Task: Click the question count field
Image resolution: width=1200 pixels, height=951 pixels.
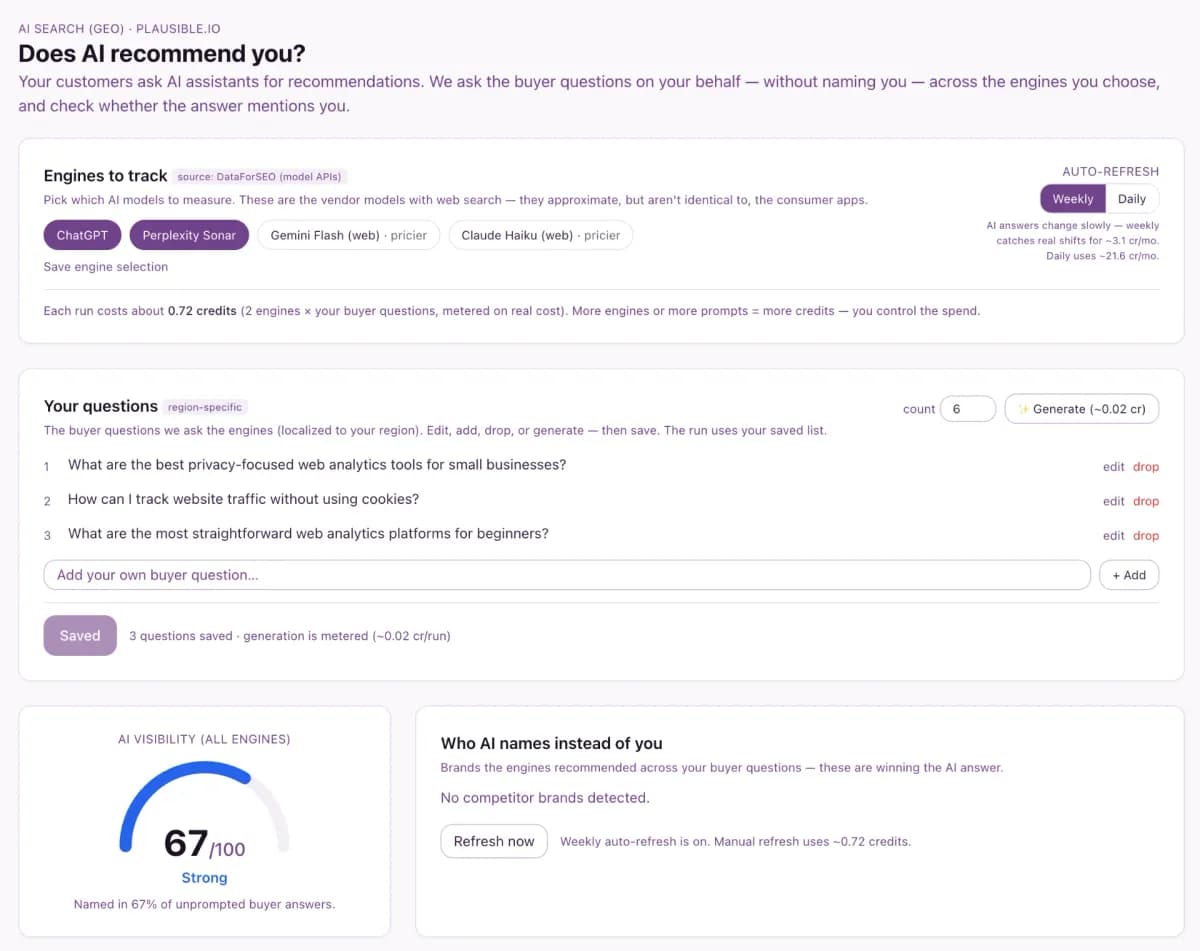Action: [968, 409]
